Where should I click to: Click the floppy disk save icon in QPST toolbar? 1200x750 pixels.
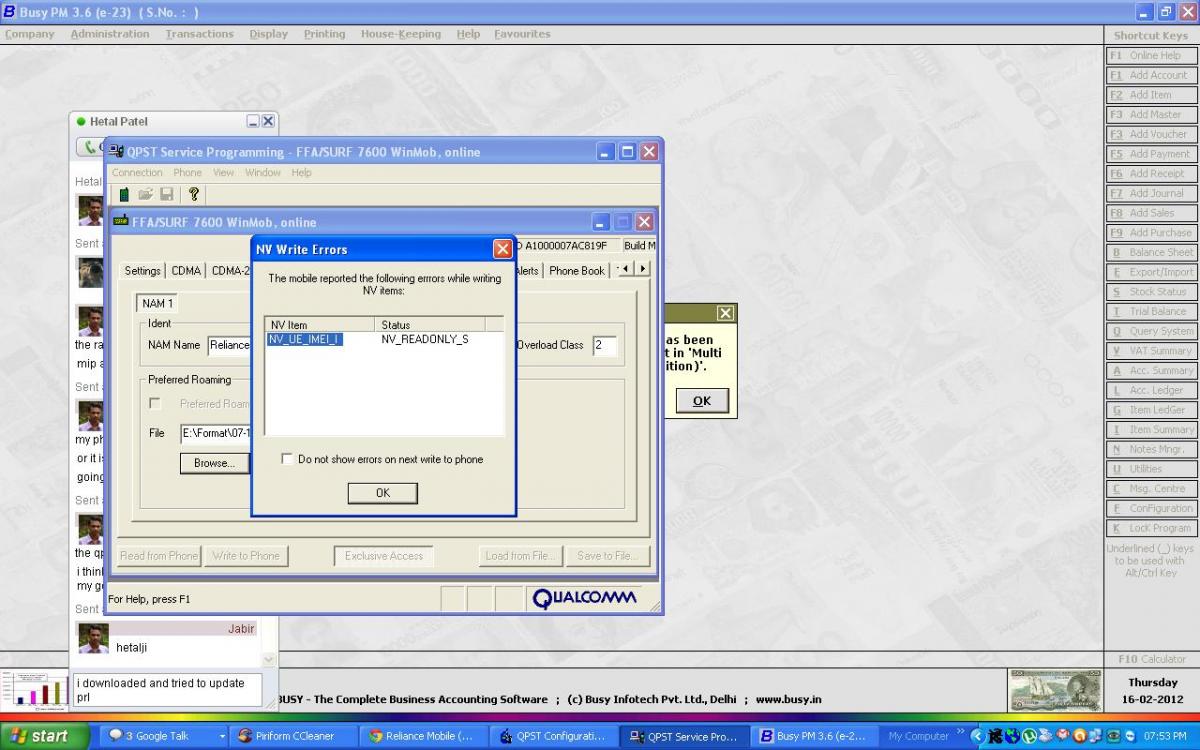click(x=166, y=194)
